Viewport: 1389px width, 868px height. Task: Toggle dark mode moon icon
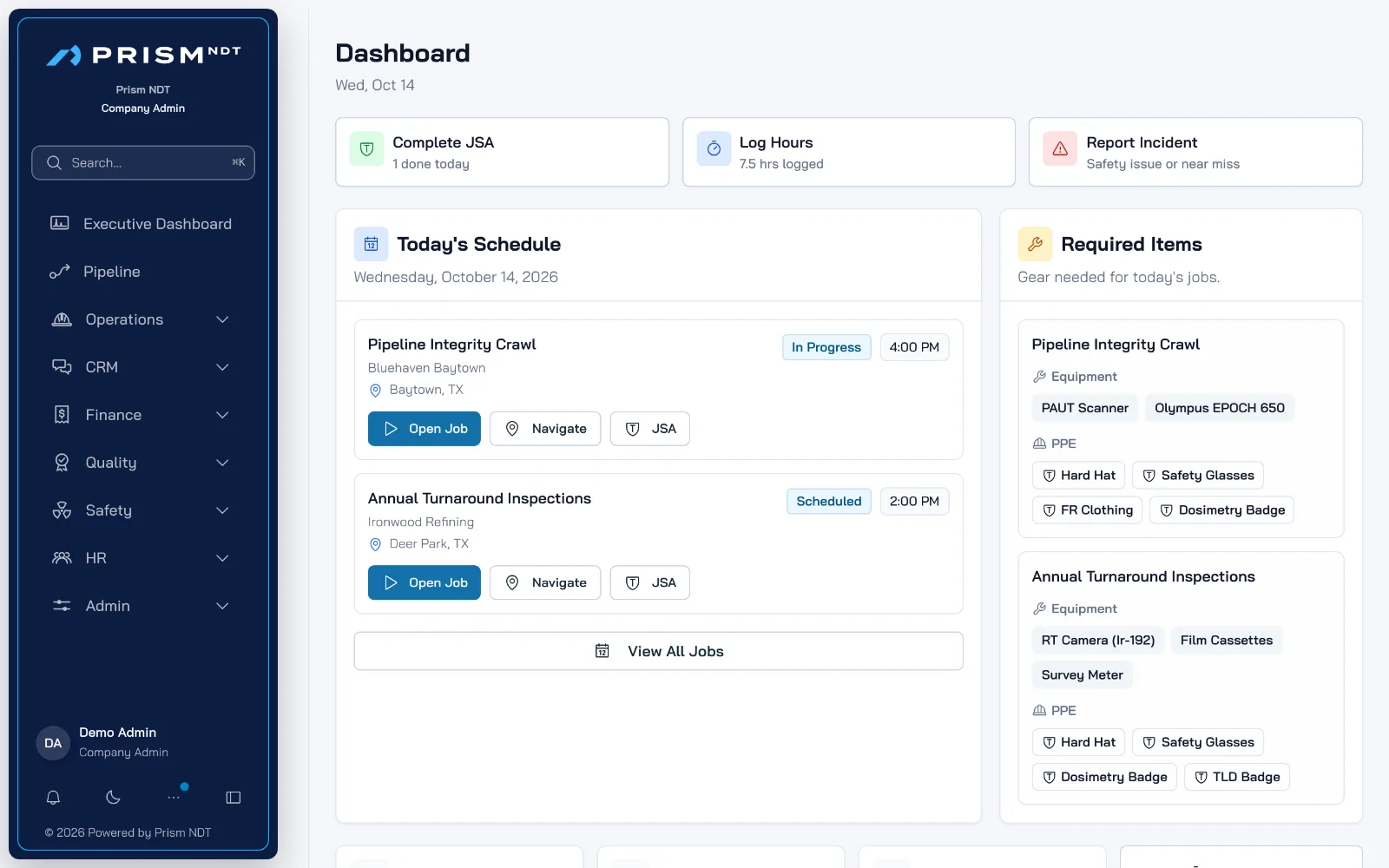tap(113, 797)
